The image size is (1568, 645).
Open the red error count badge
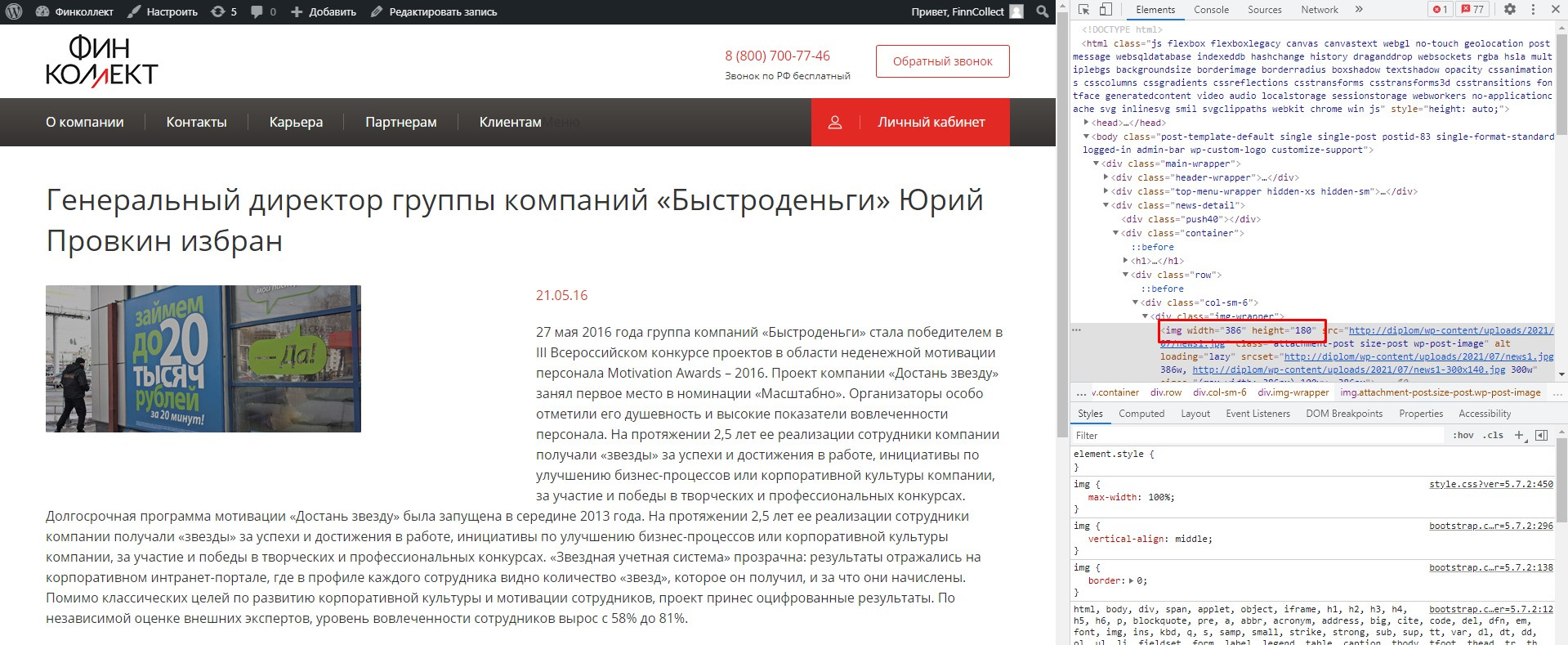click(1440, 10)
